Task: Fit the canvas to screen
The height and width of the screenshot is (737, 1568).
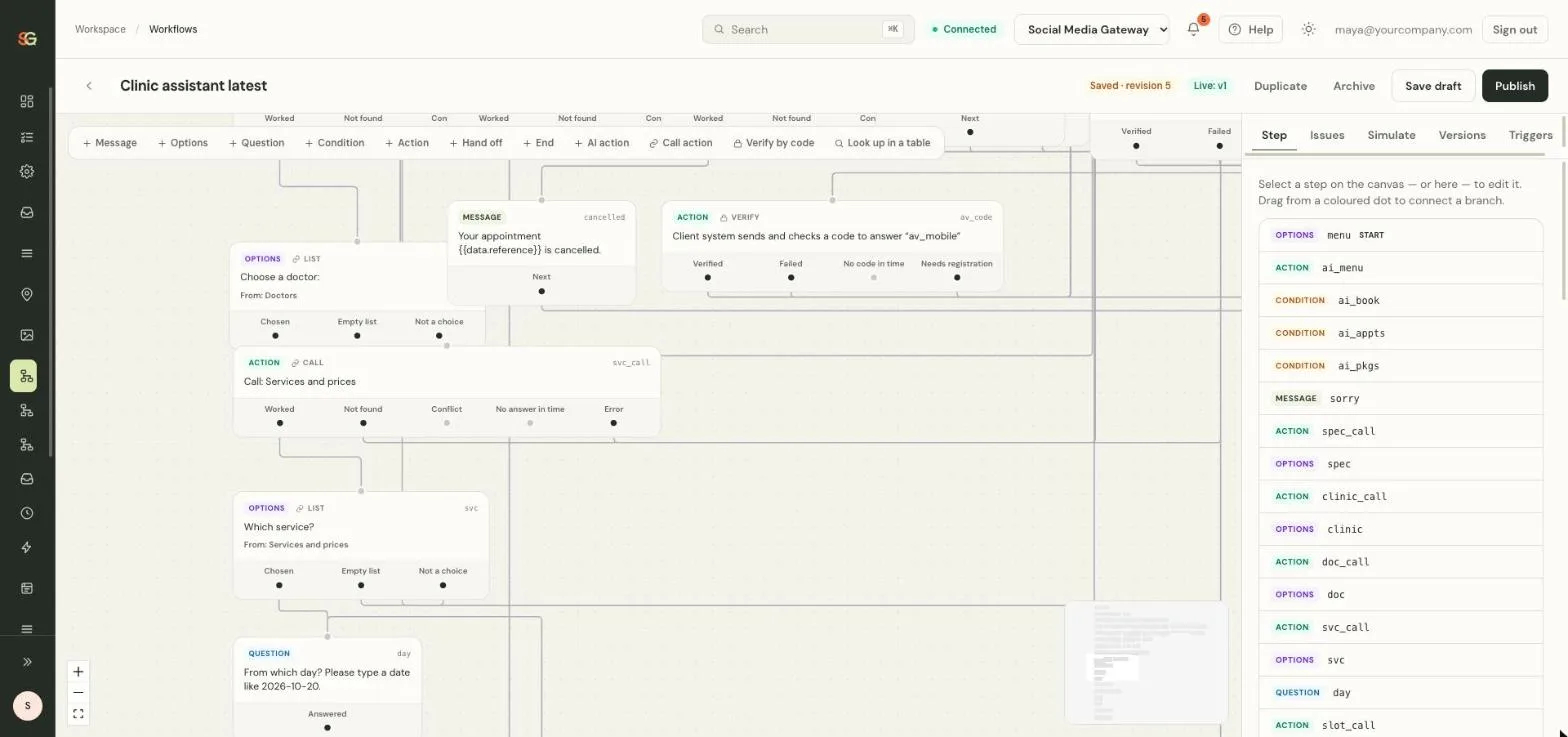Action: pos(78,714)
